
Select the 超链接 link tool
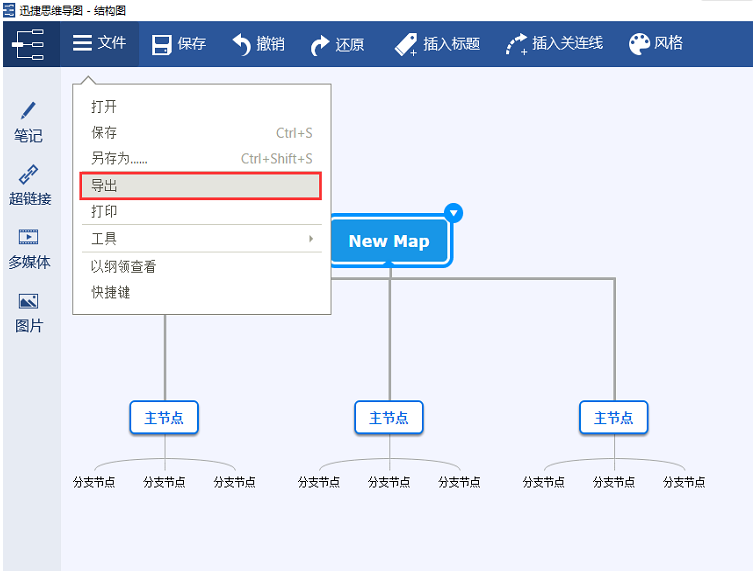click(x=29, y=185)
